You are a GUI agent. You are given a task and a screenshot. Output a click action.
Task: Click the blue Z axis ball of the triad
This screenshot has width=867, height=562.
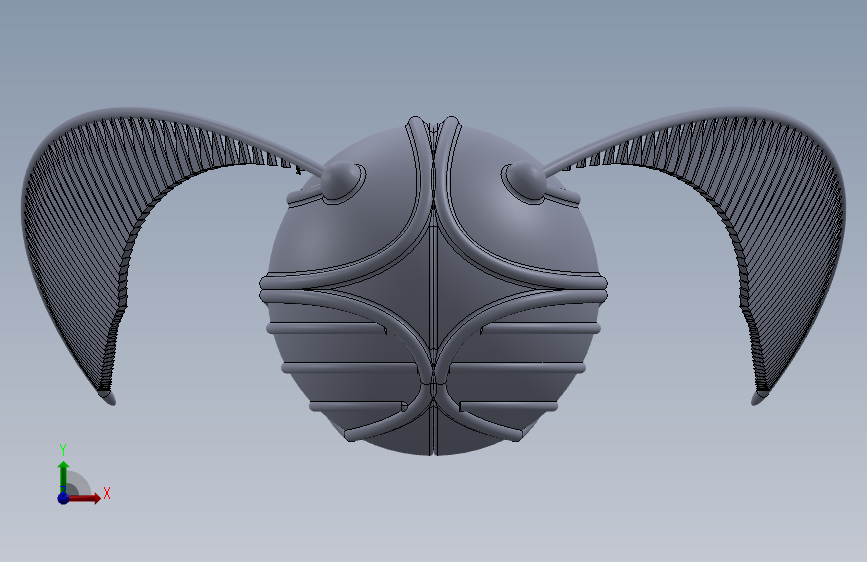click(x=64, y=498)
